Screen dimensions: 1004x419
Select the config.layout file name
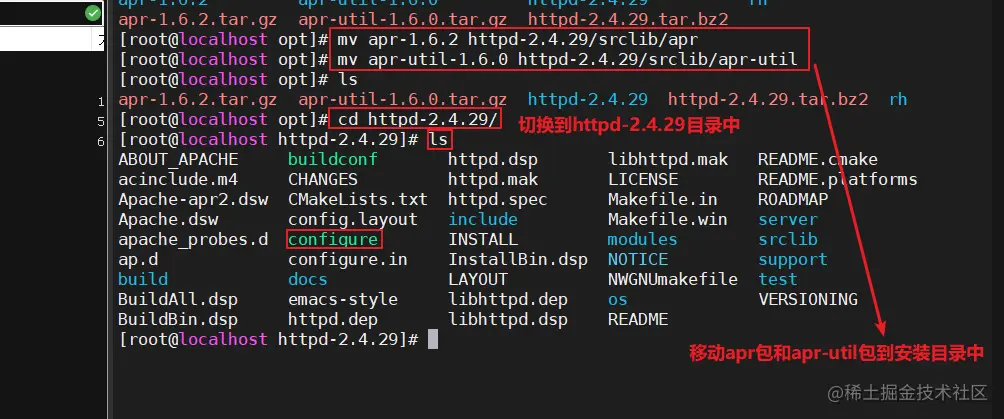tap(353, 219)
